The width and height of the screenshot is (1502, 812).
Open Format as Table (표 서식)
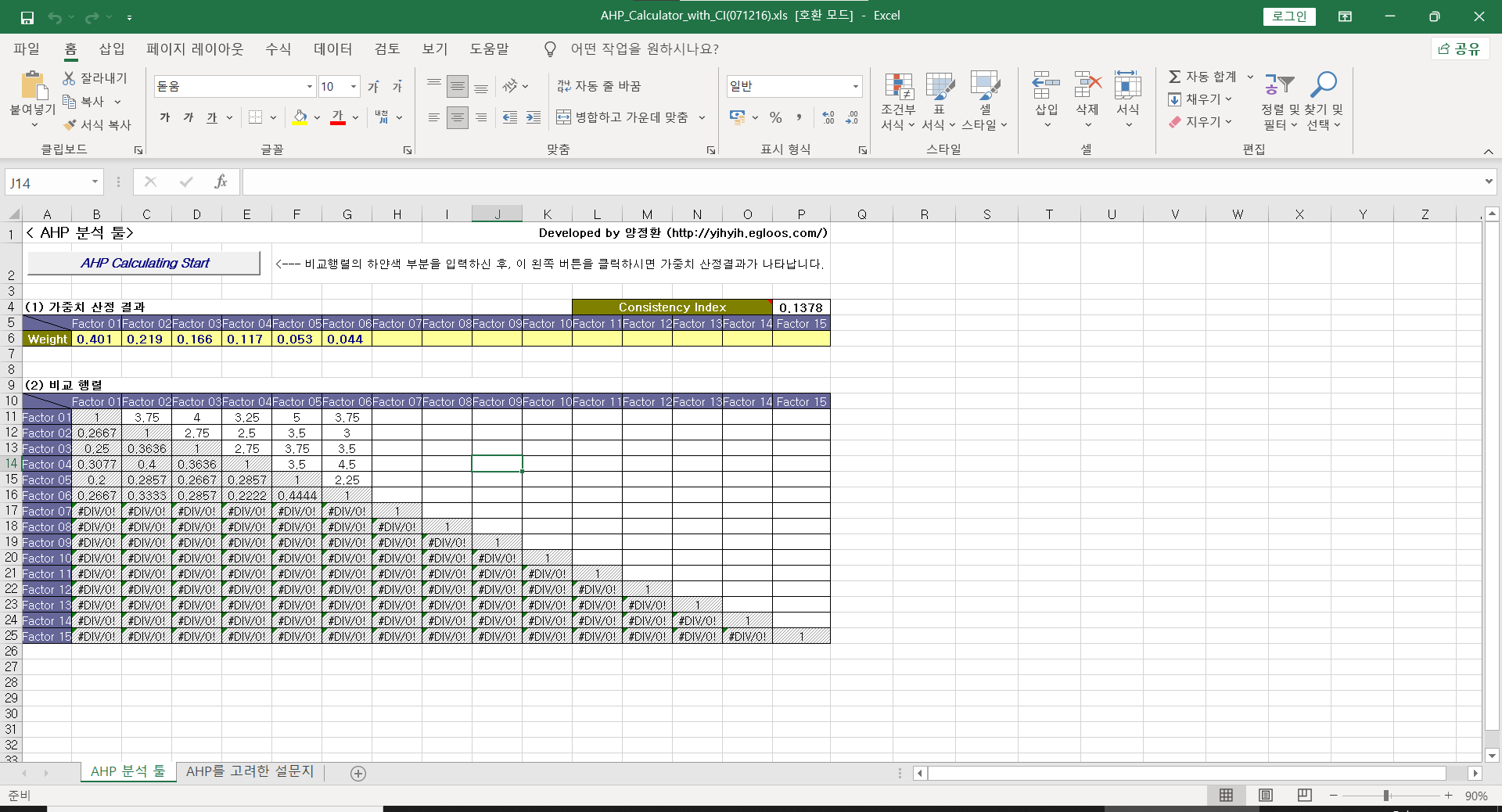(939, 102)
